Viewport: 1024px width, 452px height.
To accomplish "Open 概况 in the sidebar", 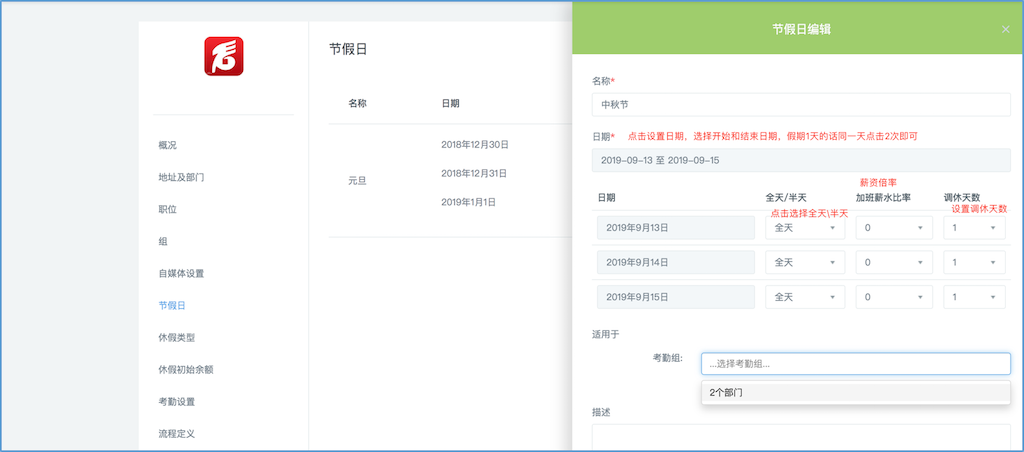I will 167,145.
